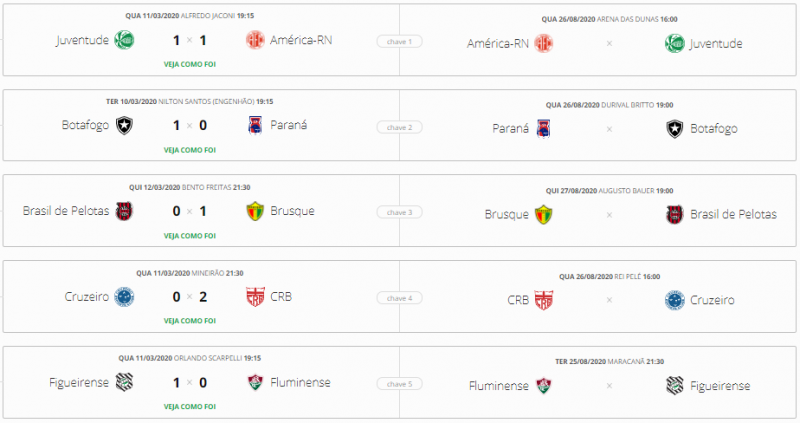Click the América-RN crest beside score 1
This screenshot has height=423, width=800.
click(255, 41)
